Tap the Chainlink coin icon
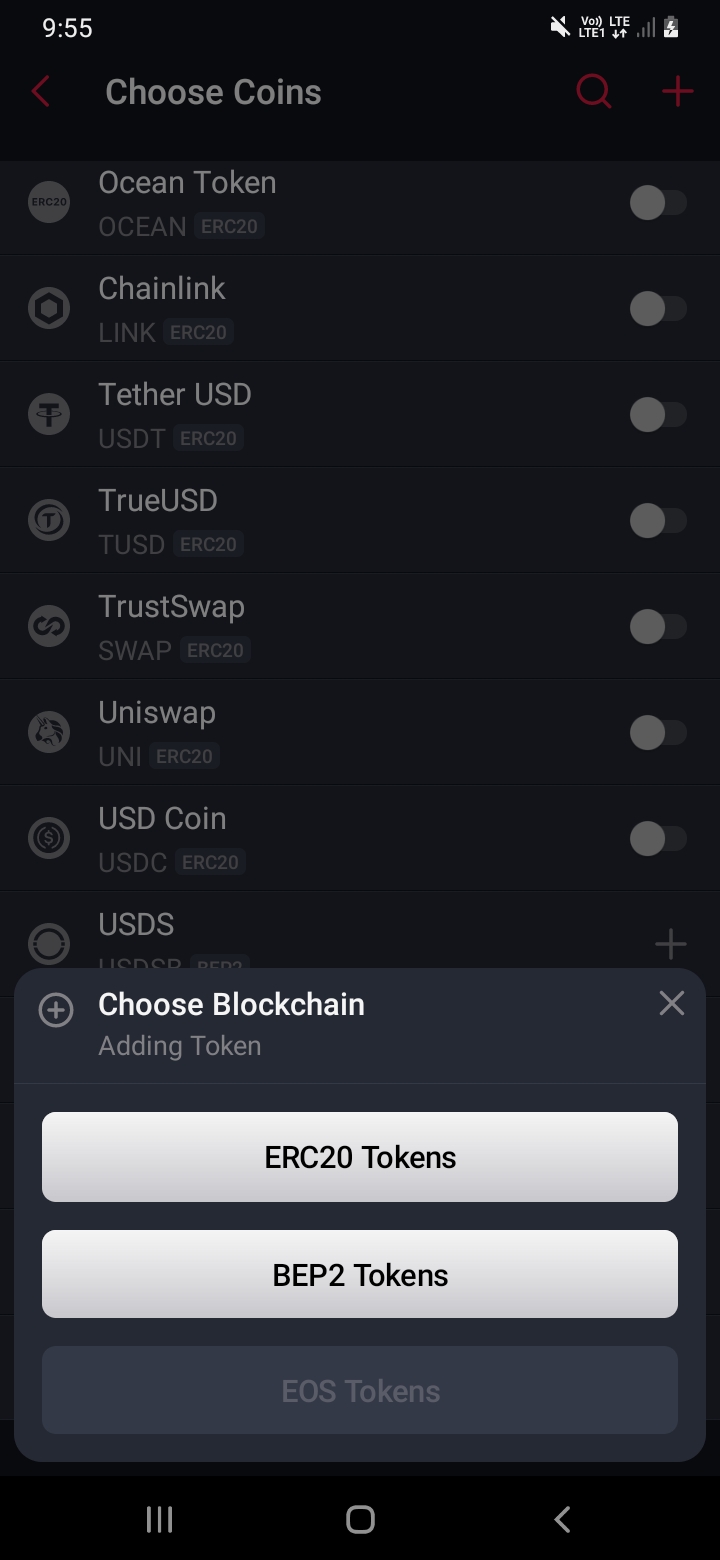Screen dimensions: 720x1560 click(x=49, y=309)
